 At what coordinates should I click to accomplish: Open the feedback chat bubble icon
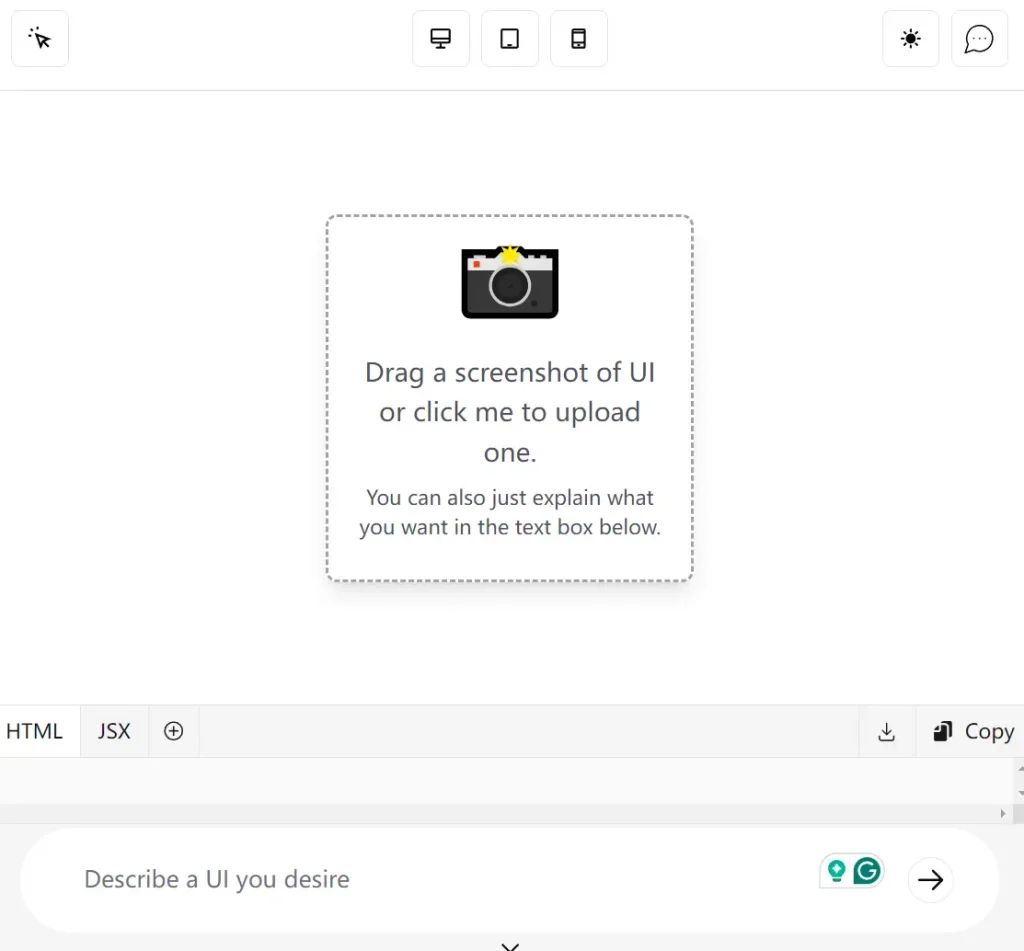coord(979,38)
